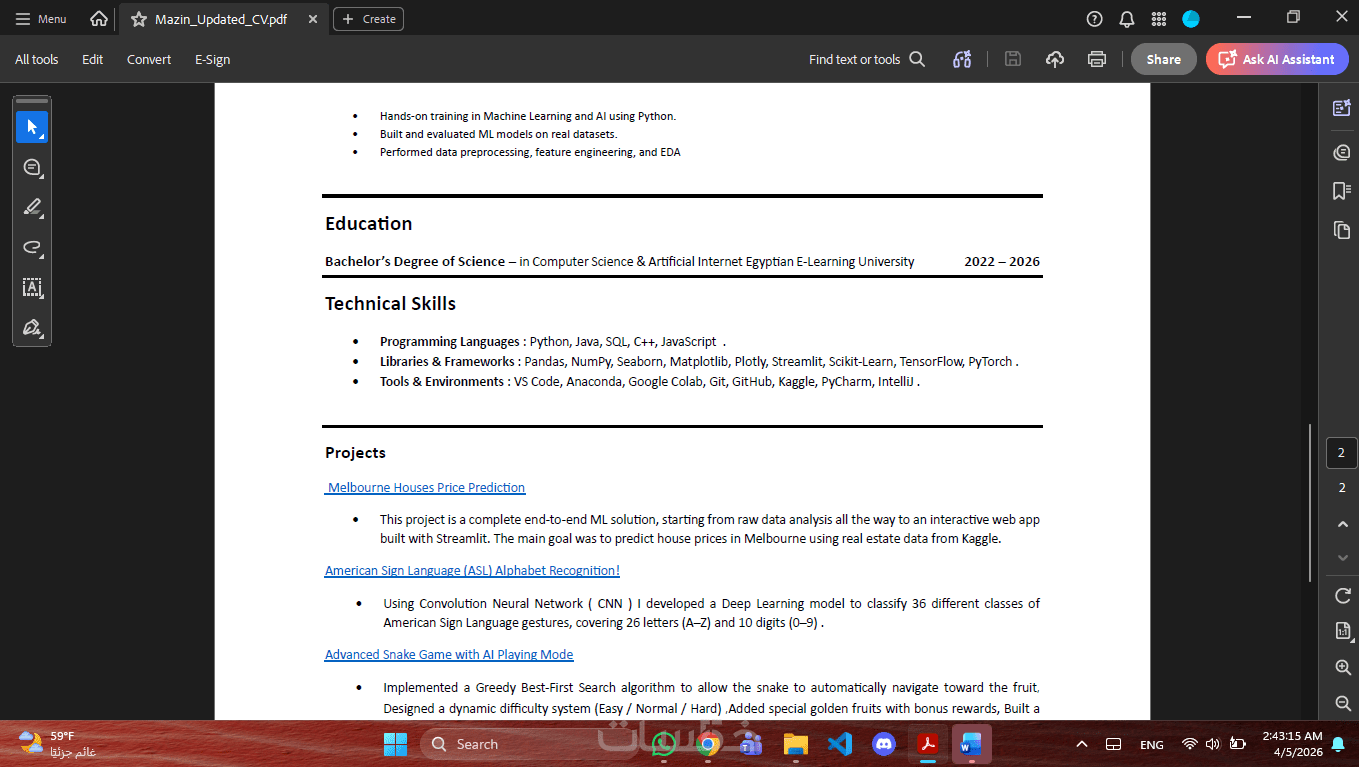Go to the Acrobat Home view

[98, 19]
